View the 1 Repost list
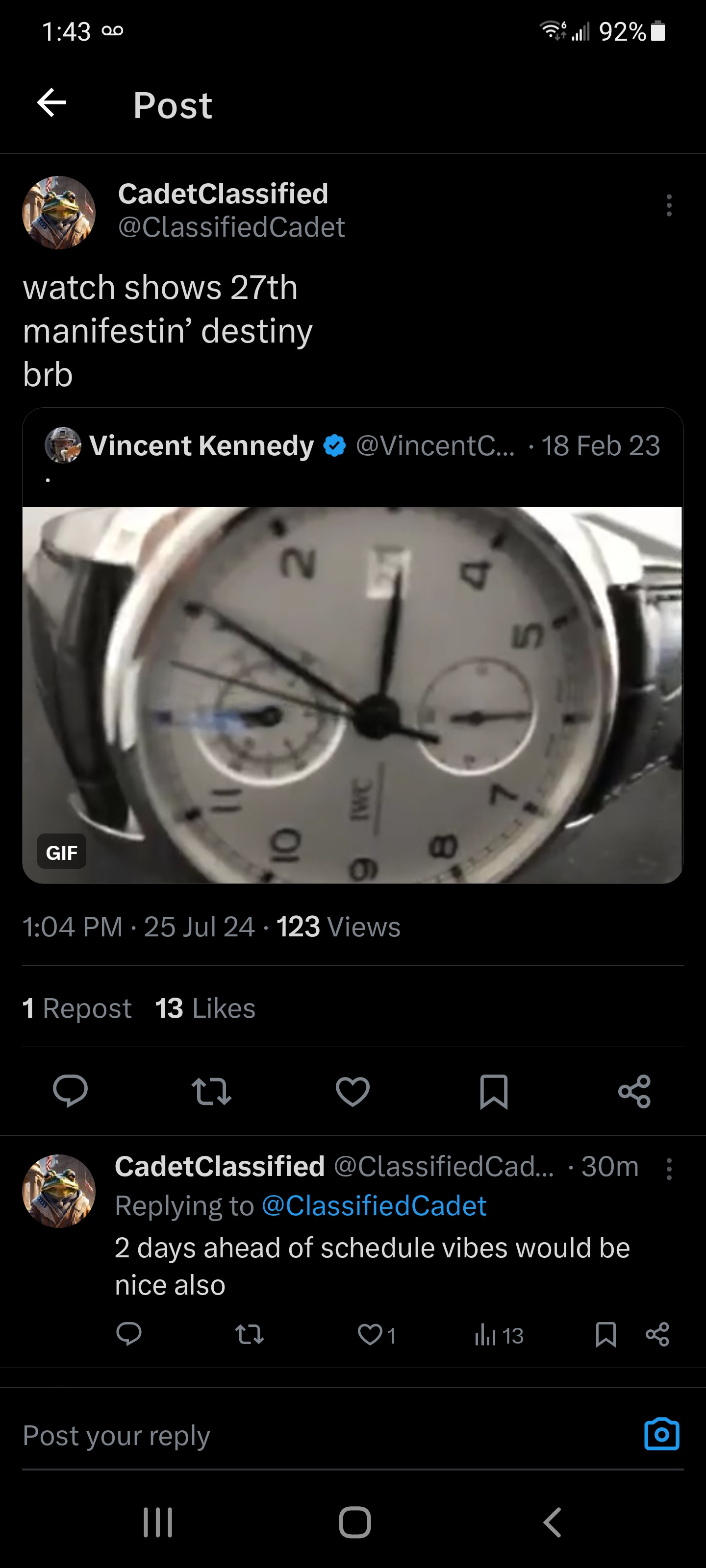The image size is (706, 1568). click(x=77, y=1008)
